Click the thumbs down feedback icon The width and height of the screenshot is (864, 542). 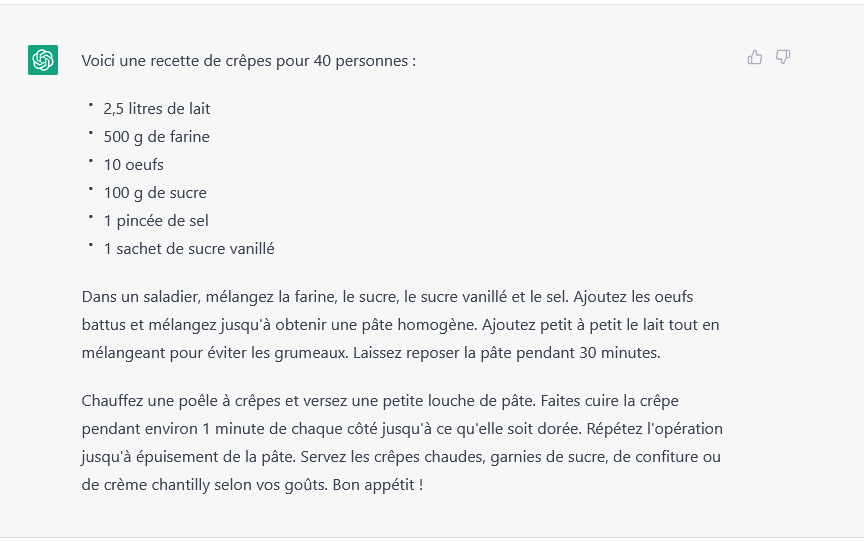click(783, 57)
